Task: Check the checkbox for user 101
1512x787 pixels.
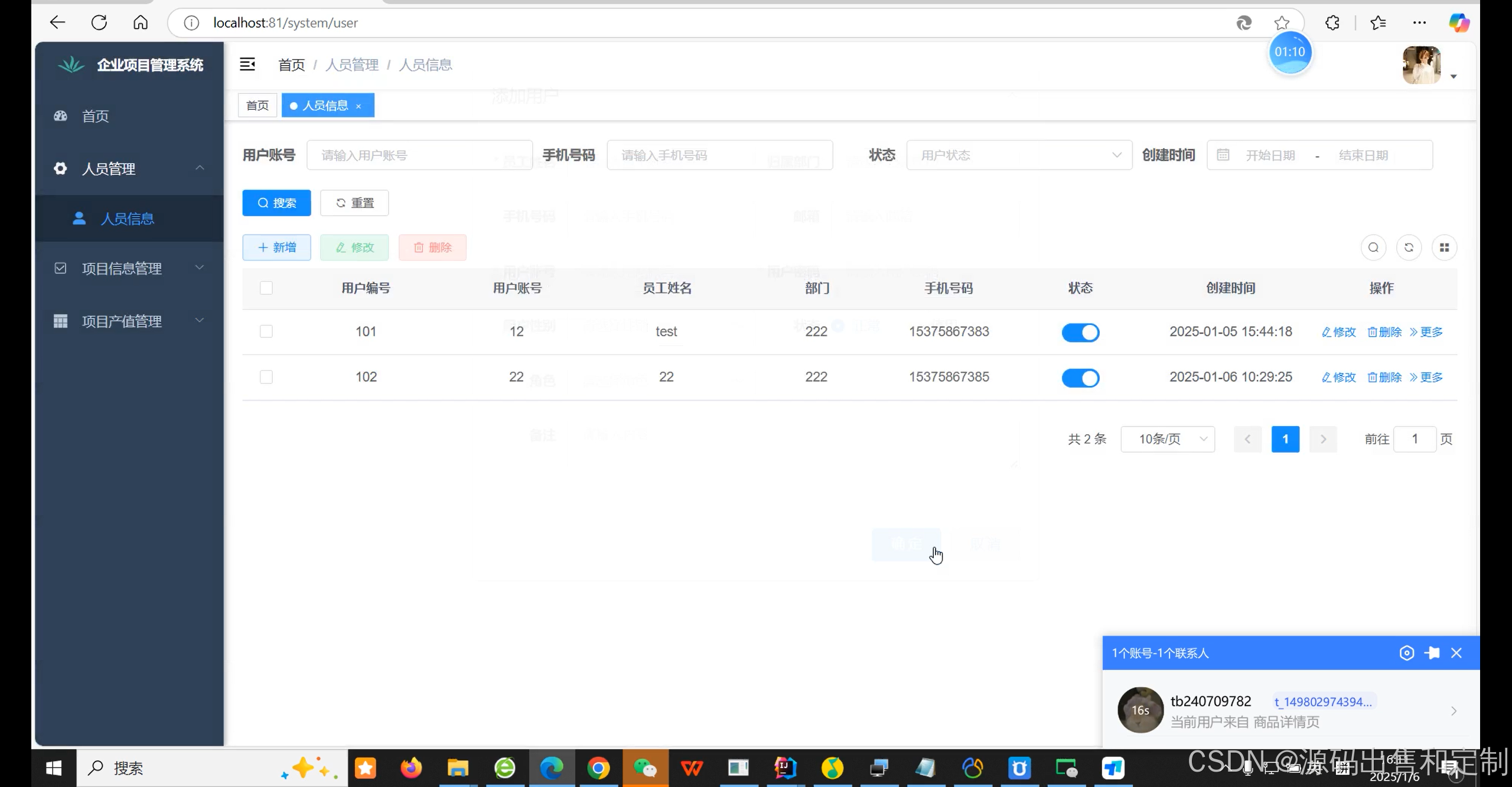Action: [266, 331]
